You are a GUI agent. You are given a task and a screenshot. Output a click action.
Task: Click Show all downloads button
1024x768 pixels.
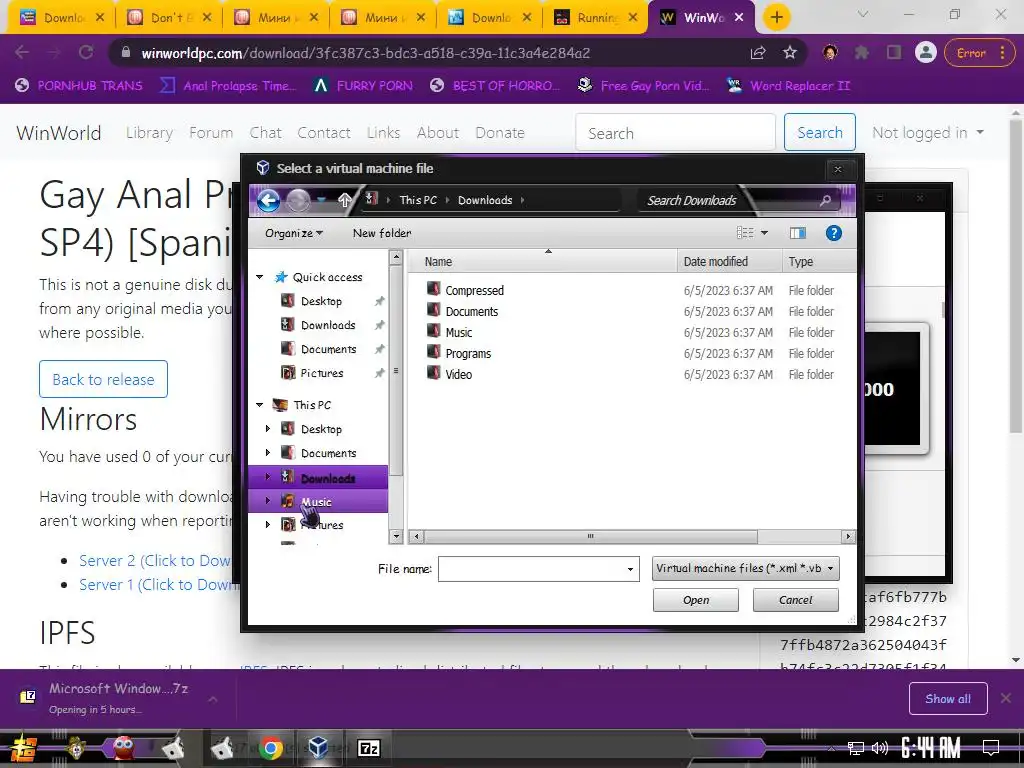pyautogui.click(x=948, y=699)
